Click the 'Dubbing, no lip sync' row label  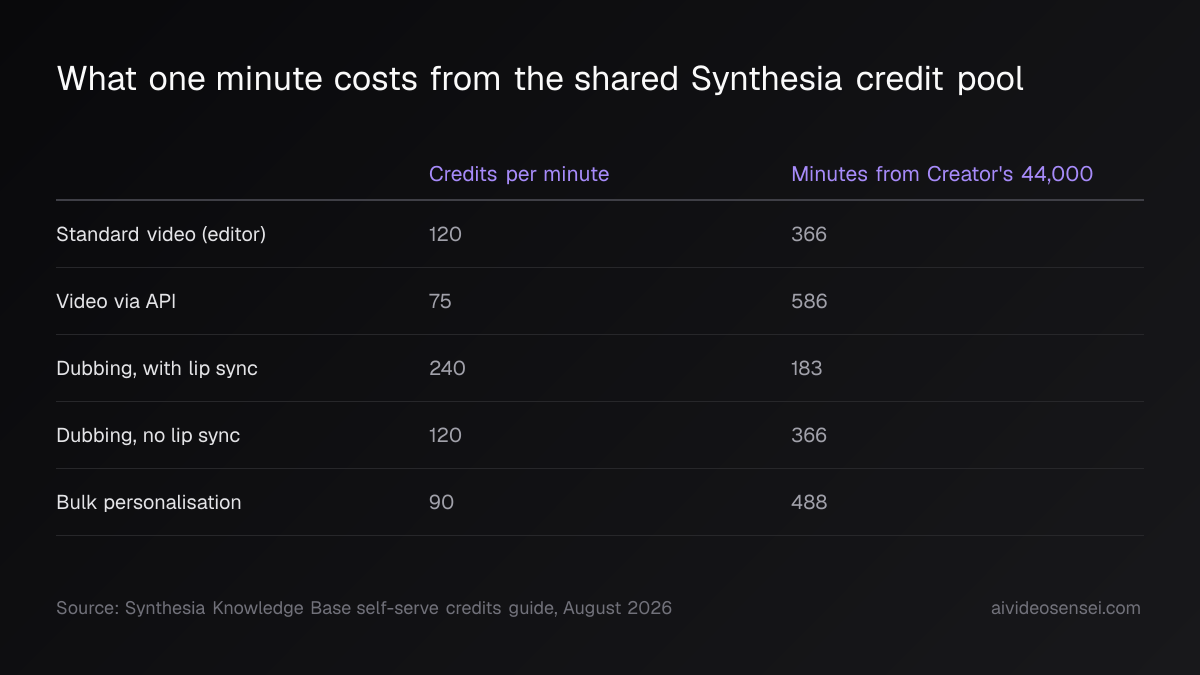148,435
